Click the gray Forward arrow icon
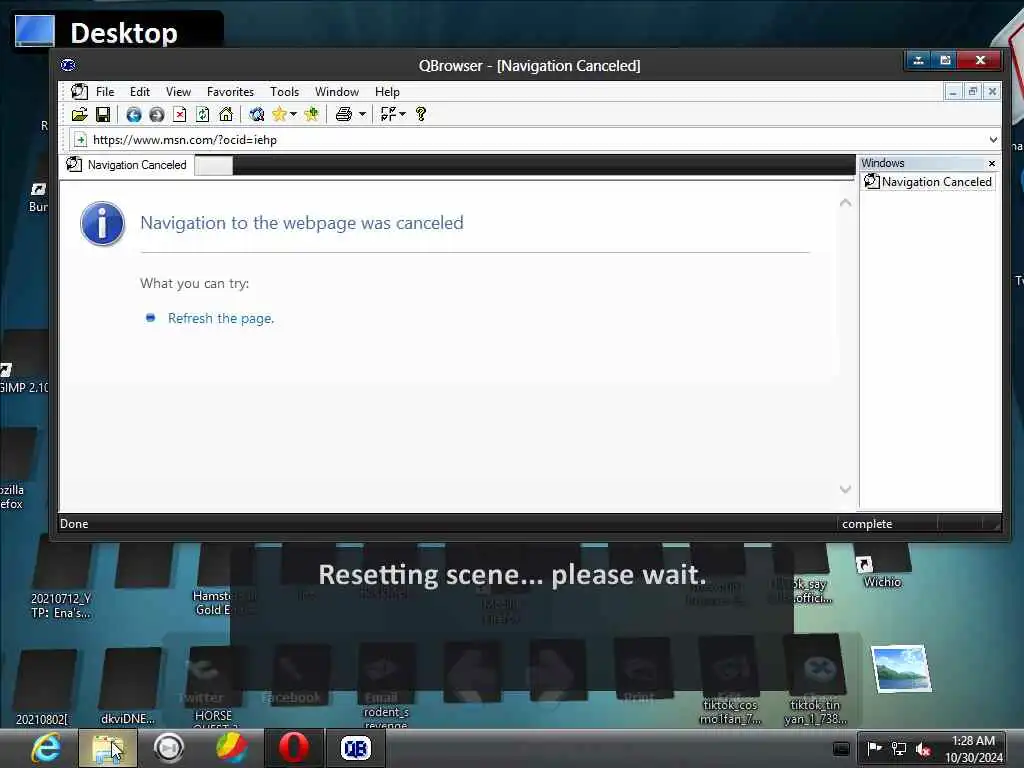The image size is (1024, 768). pos(157,115)
